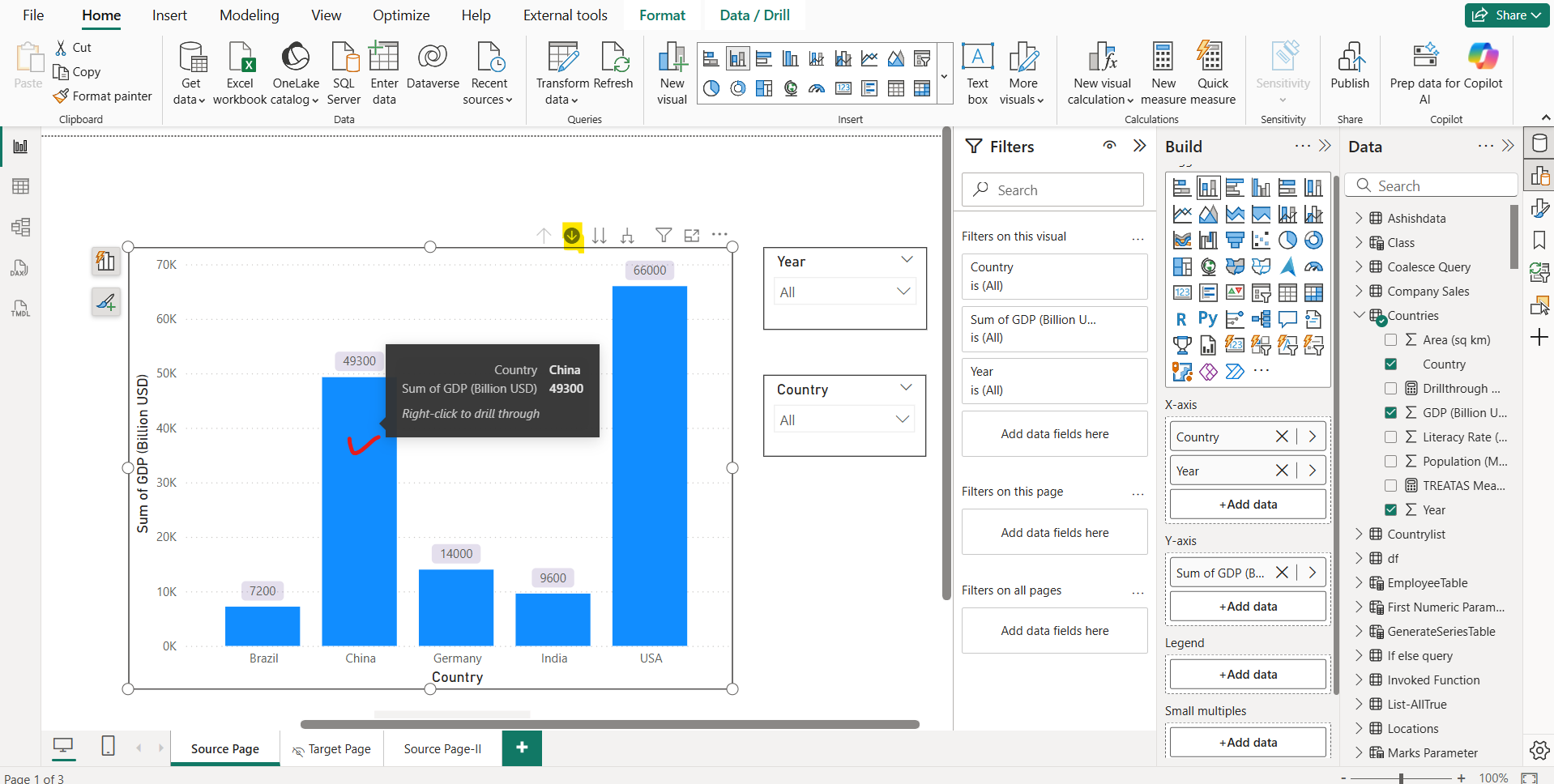Check the Population field in the Data pane
Viewport: 1554px width, 784px height.
point(1391,461)
